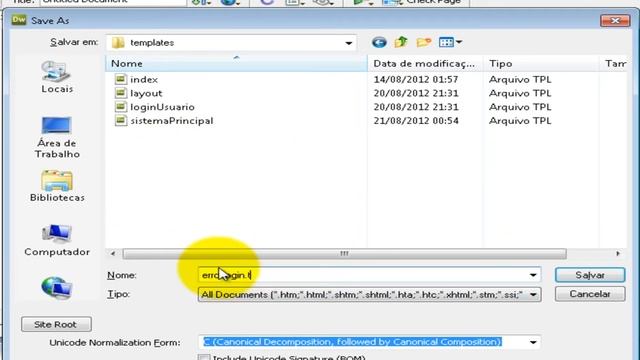Click the sistemaPrincipal file name text

(x=171, y=121)
